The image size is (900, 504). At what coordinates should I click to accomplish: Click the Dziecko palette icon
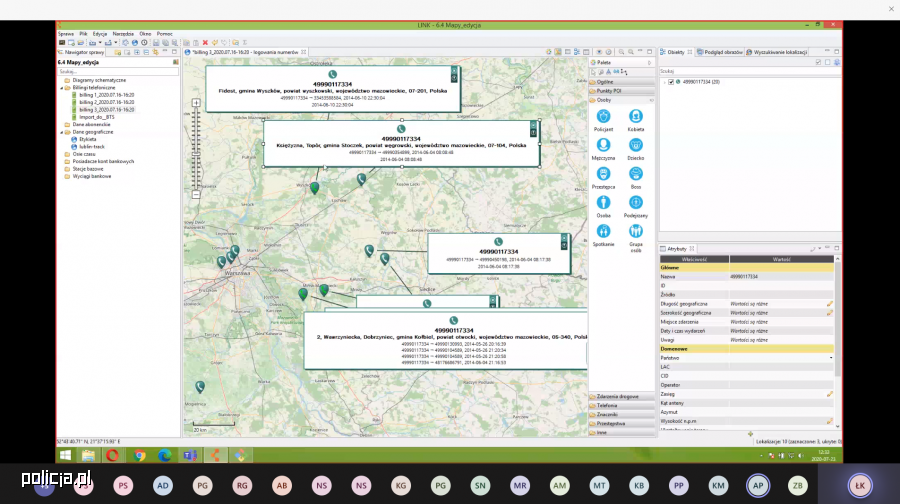[x=635, y=145]
